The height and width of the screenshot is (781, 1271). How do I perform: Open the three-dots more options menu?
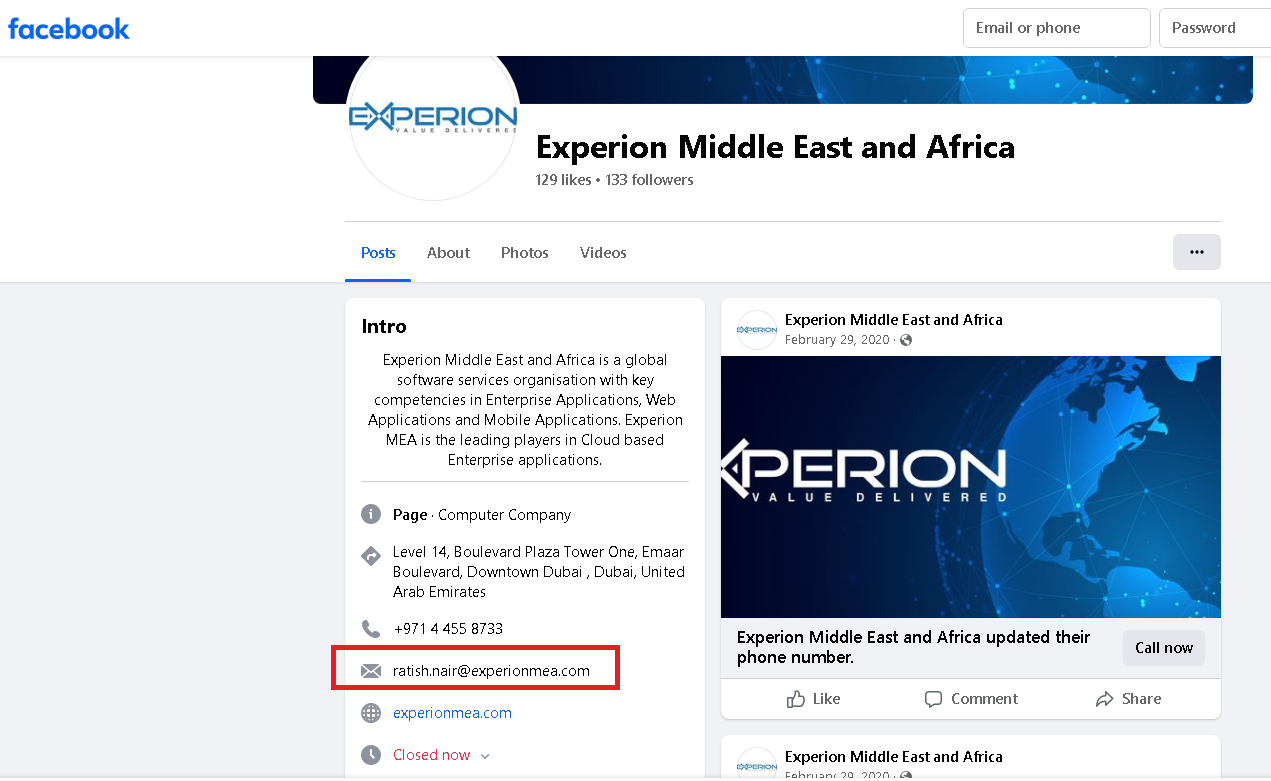tap(1196, 252)
